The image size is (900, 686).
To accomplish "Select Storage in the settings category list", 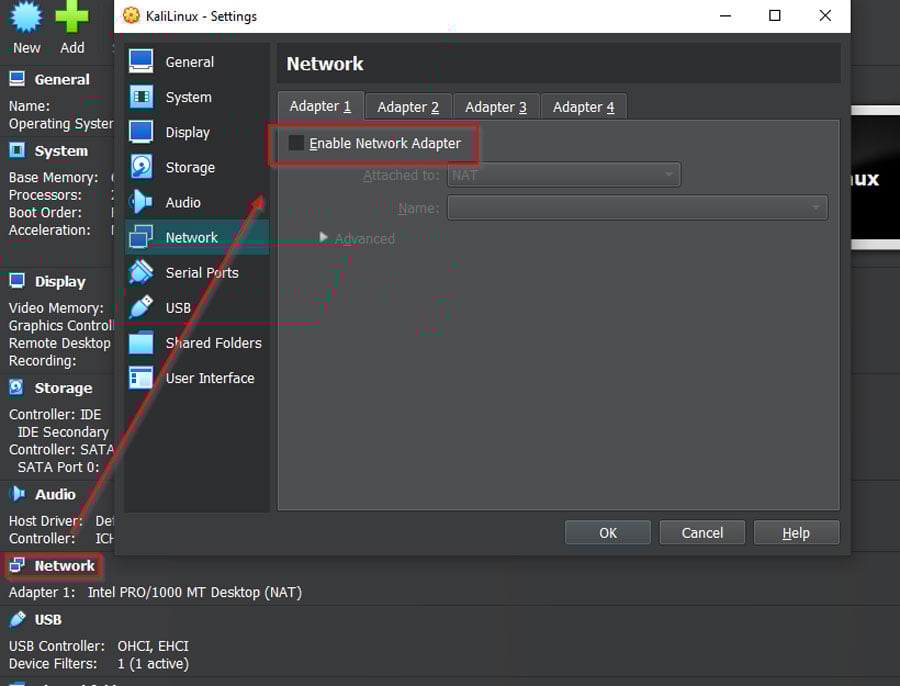I will pyautogui.click(x=197, y=167).
